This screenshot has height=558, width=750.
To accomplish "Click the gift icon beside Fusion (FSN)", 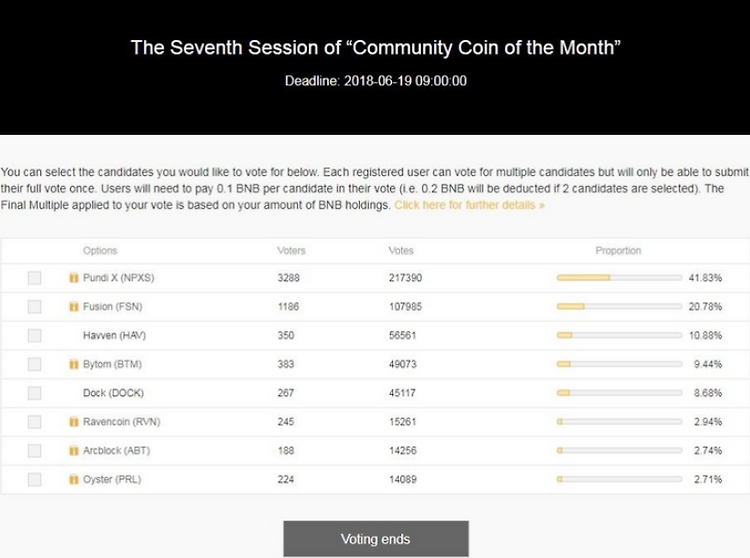I will click(74, 306).
